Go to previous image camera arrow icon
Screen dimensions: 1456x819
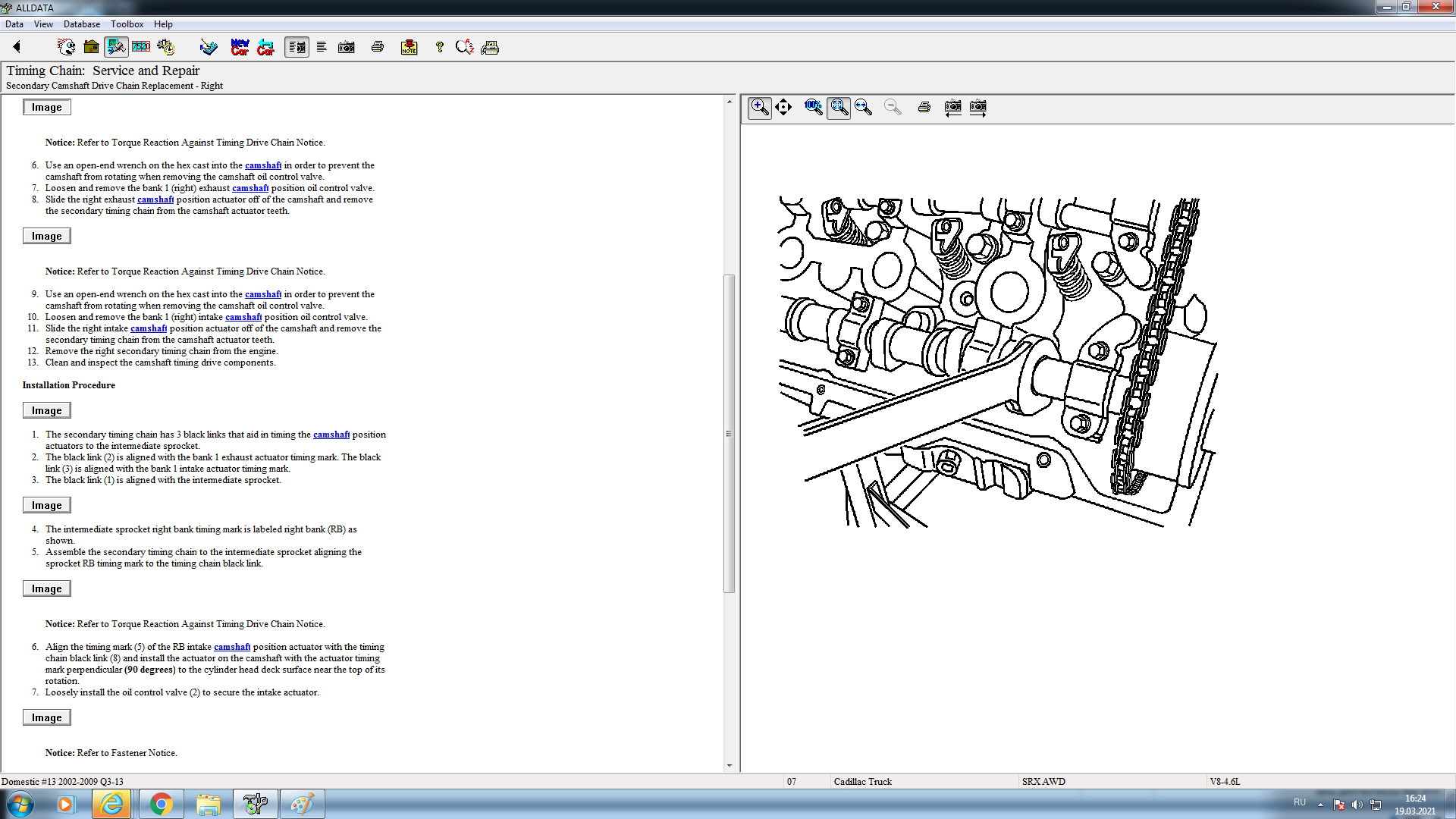click(x=952, y=107)
